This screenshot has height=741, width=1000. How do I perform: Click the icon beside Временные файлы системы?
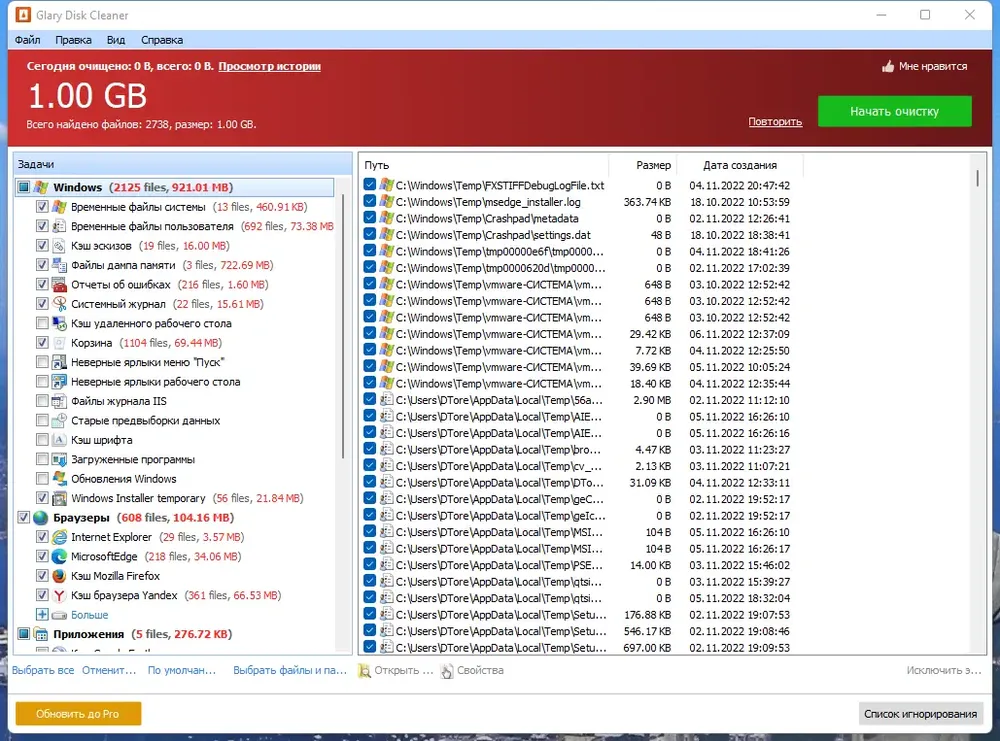coord(59,207)
